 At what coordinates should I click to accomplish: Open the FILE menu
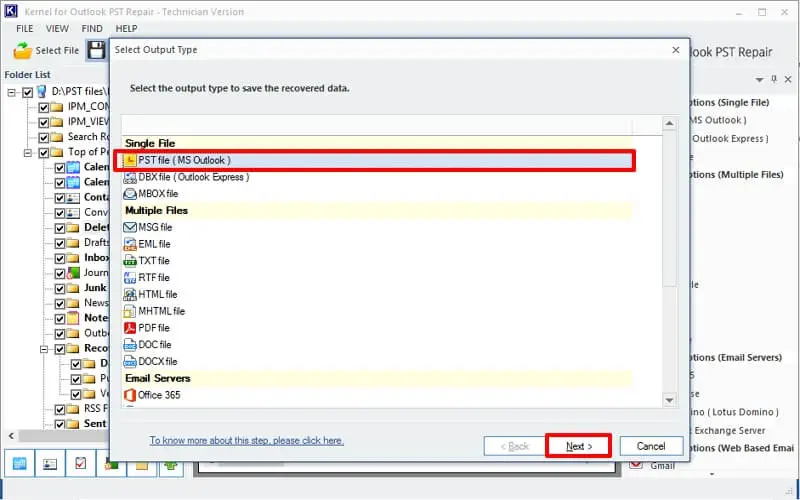tap(24, 29)
